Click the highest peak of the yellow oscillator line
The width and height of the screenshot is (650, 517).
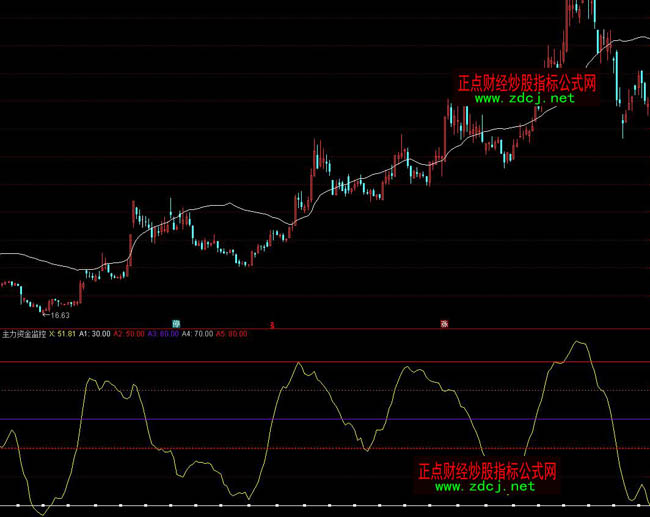577,343
